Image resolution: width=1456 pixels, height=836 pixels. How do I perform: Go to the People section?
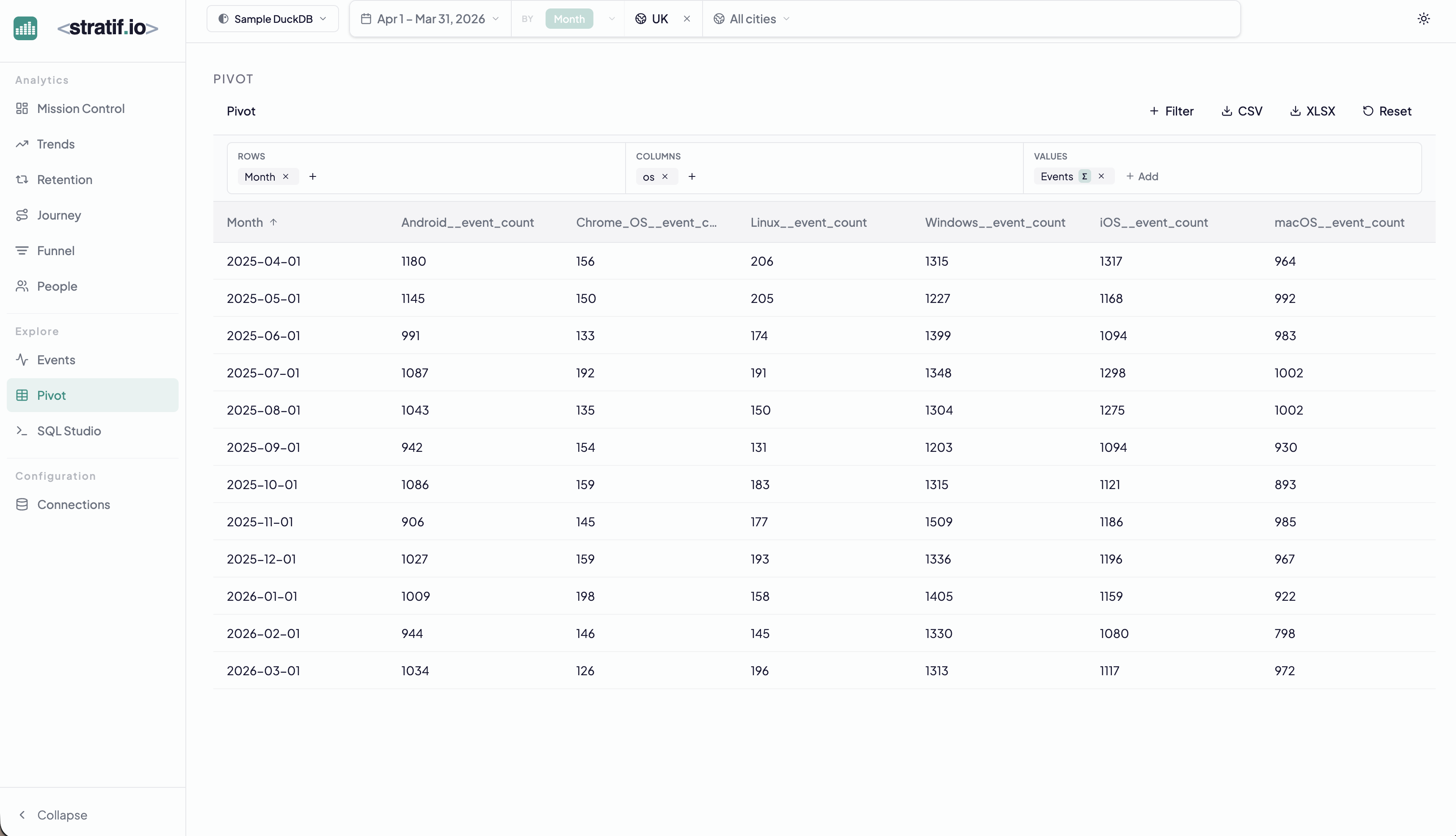point(92,286)
